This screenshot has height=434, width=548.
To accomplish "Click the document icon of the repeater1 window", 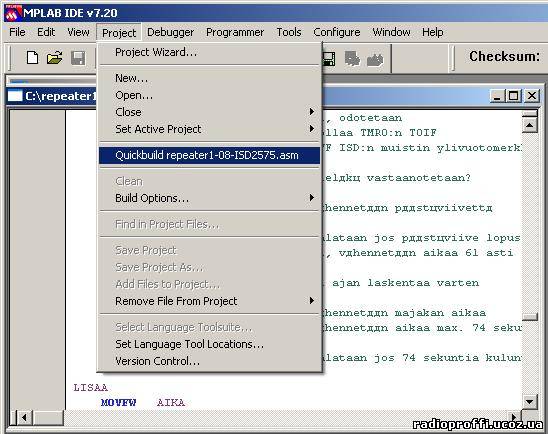I will coord(15,96).
